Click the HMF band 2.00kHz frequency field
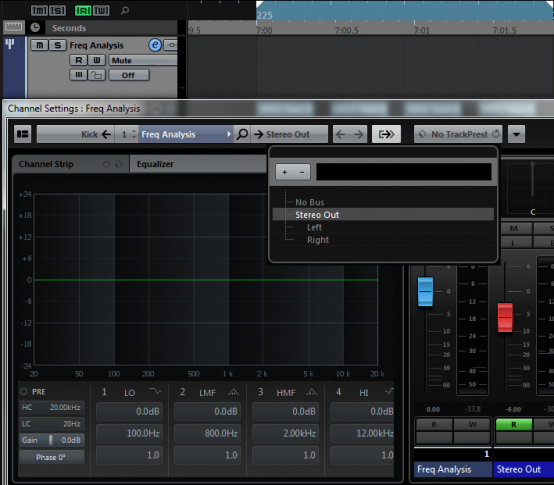This screenshot has height=485, width=554. pos(285,433)
